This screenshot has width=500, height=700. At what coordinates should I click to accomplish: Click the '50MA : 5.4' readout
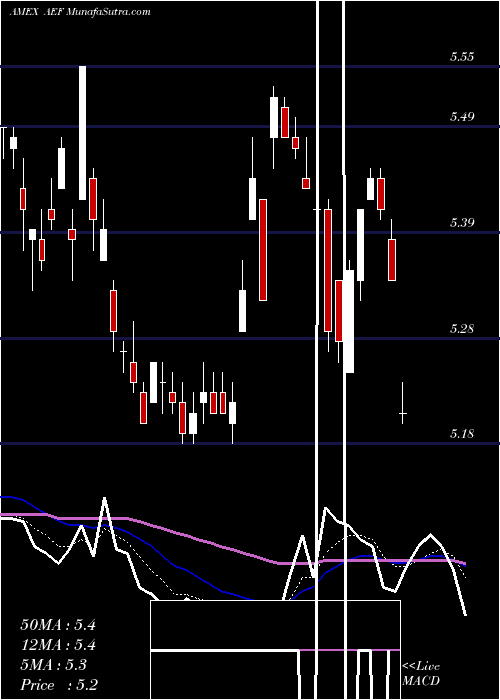point(58,625)
